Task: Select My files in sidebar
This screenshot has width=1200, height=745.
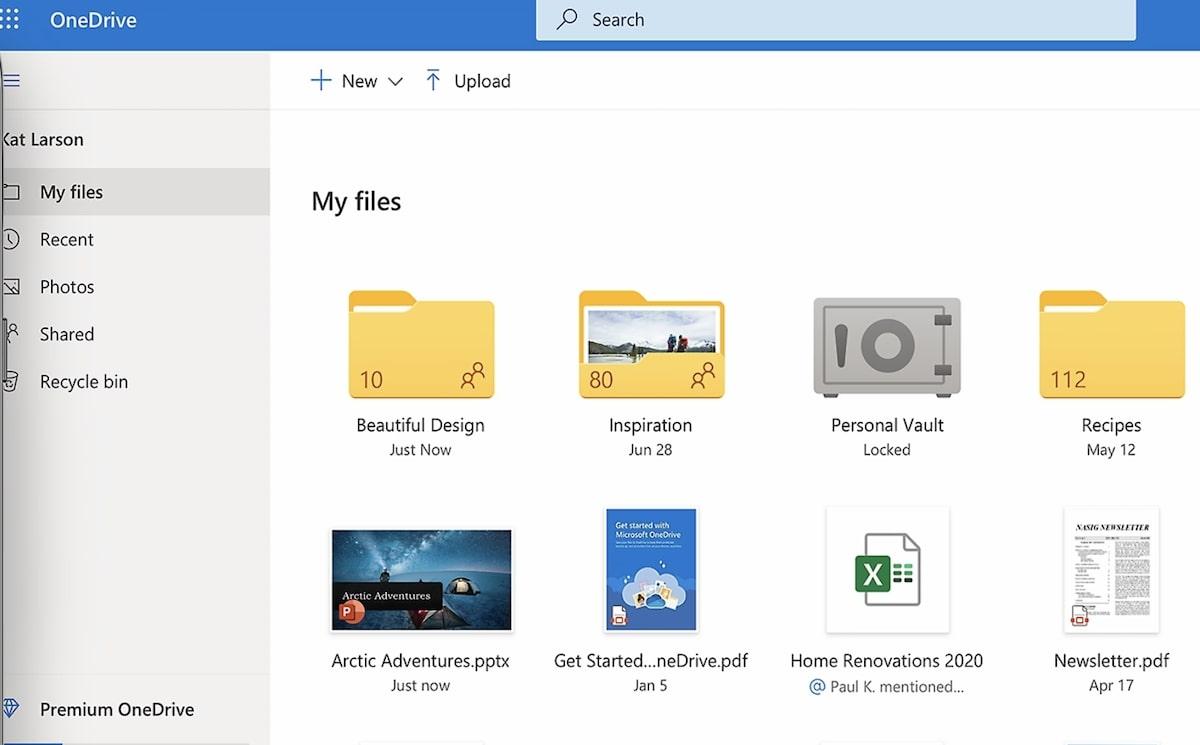Action: 71,192
